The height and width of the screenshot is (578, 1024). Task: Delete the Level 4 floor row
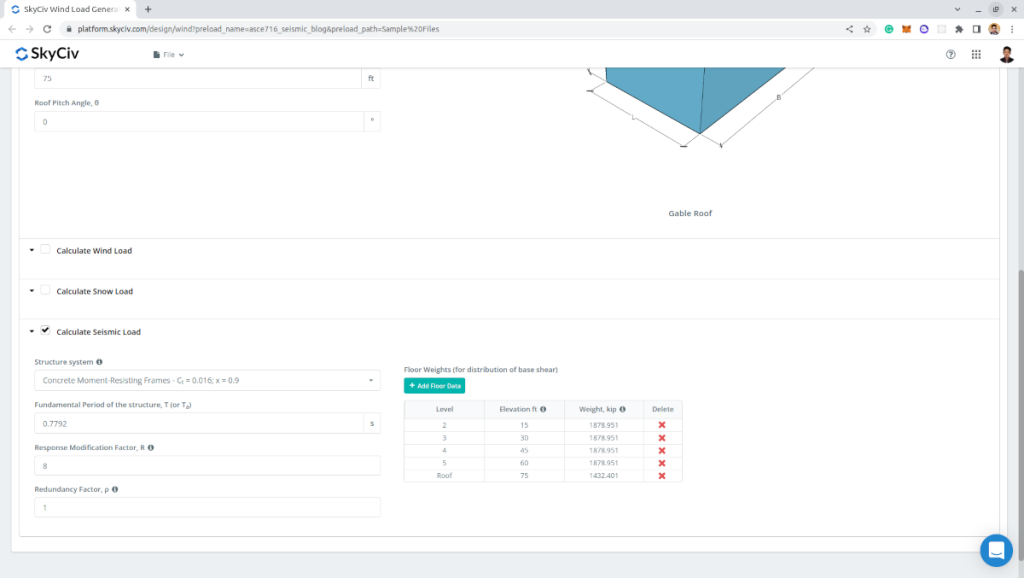(662, 450)
